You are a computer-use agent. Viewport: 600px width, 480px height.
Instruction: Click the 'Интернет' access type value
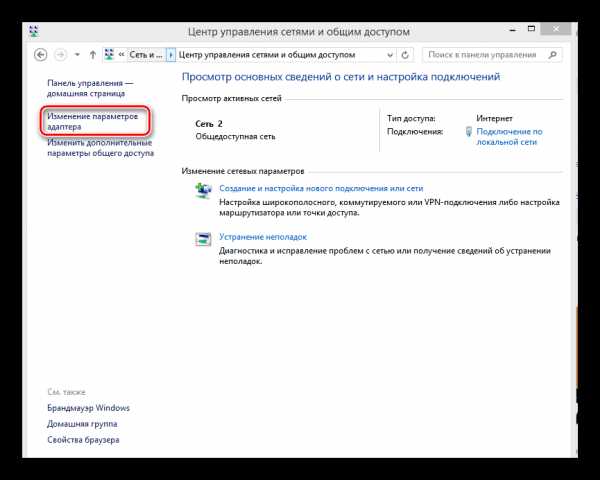pyautogui.click(x=494, y=119)
